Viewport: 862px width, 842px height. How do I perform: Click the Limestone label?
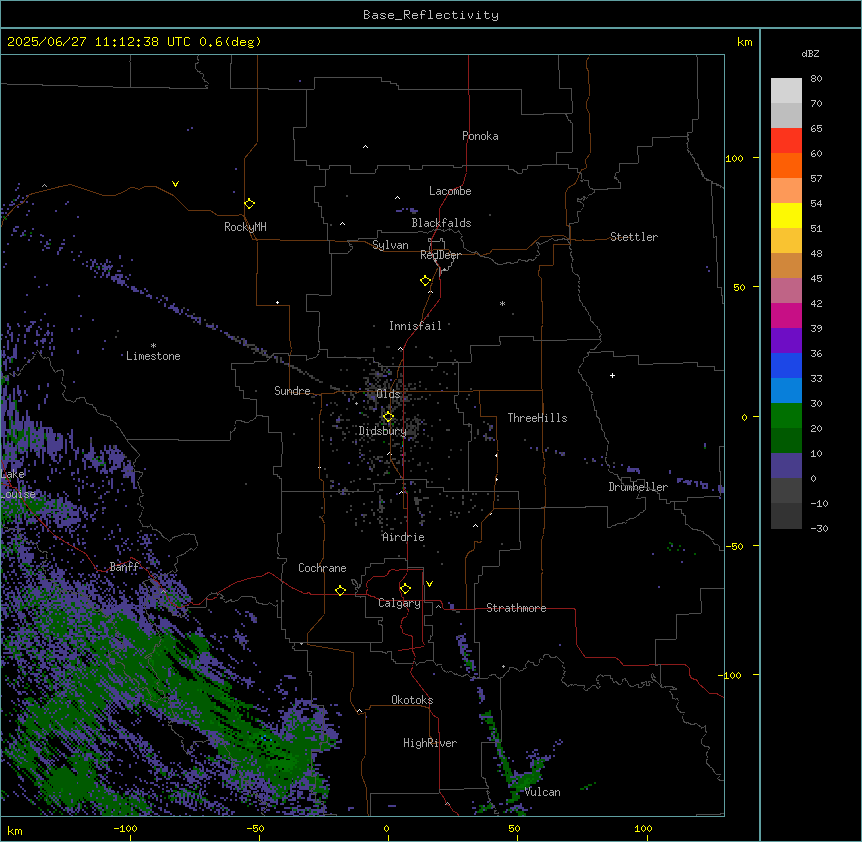153,356
